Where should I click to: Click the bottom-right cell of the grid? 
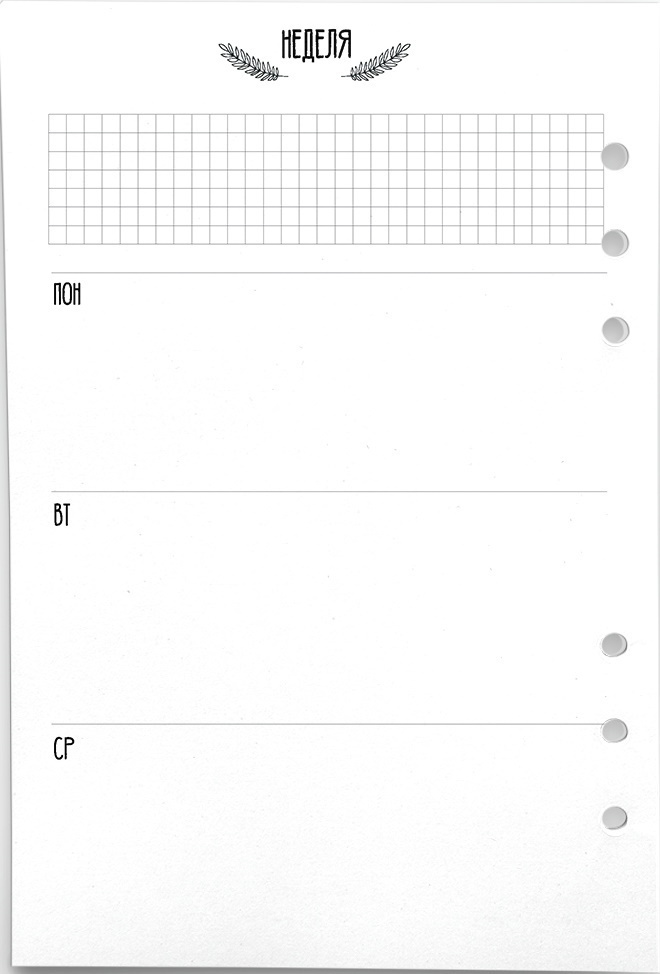pyautogui.click(x=595, y=235)
